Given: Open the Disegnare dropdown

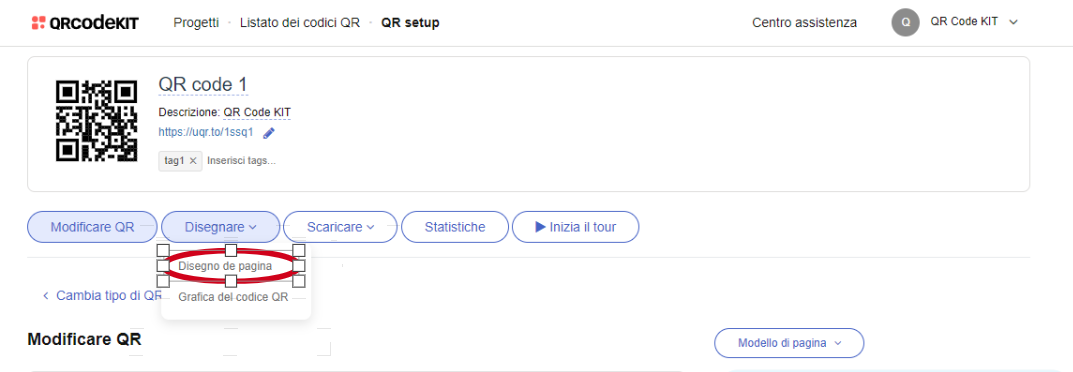Looking at the screenshot, I should [221, 227].
